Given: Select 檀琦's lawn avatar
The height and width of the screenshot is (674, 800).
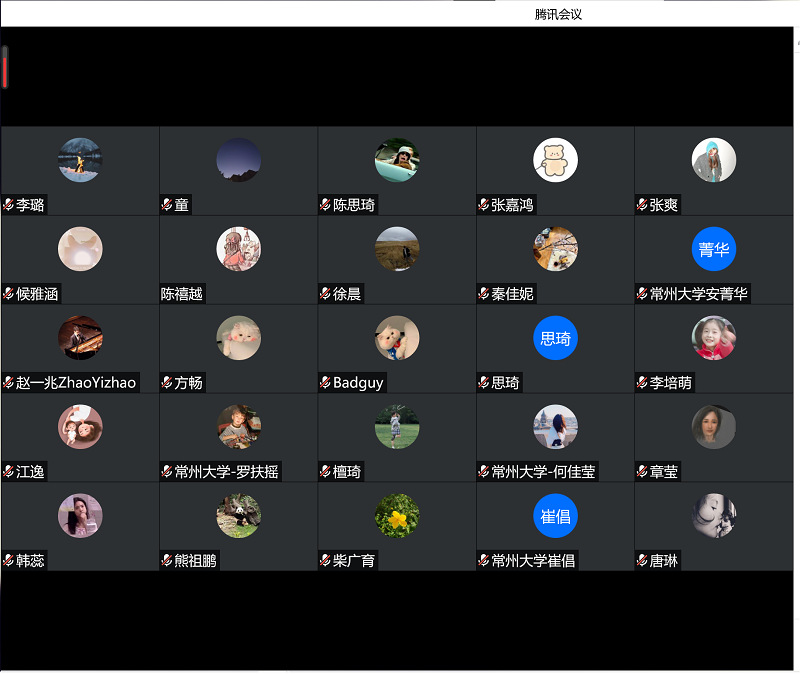Looking at the screenshot, I should click(x=397, y=427).
